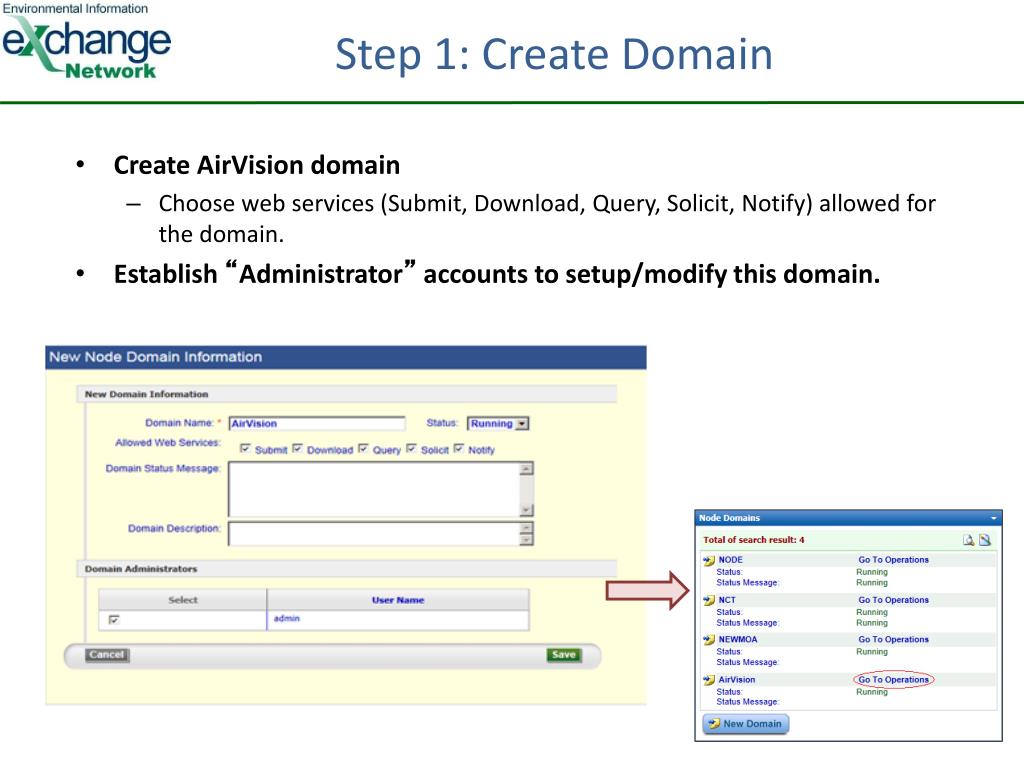
Task: Click the NEWMOA domain icon
Action: [709, 640]
